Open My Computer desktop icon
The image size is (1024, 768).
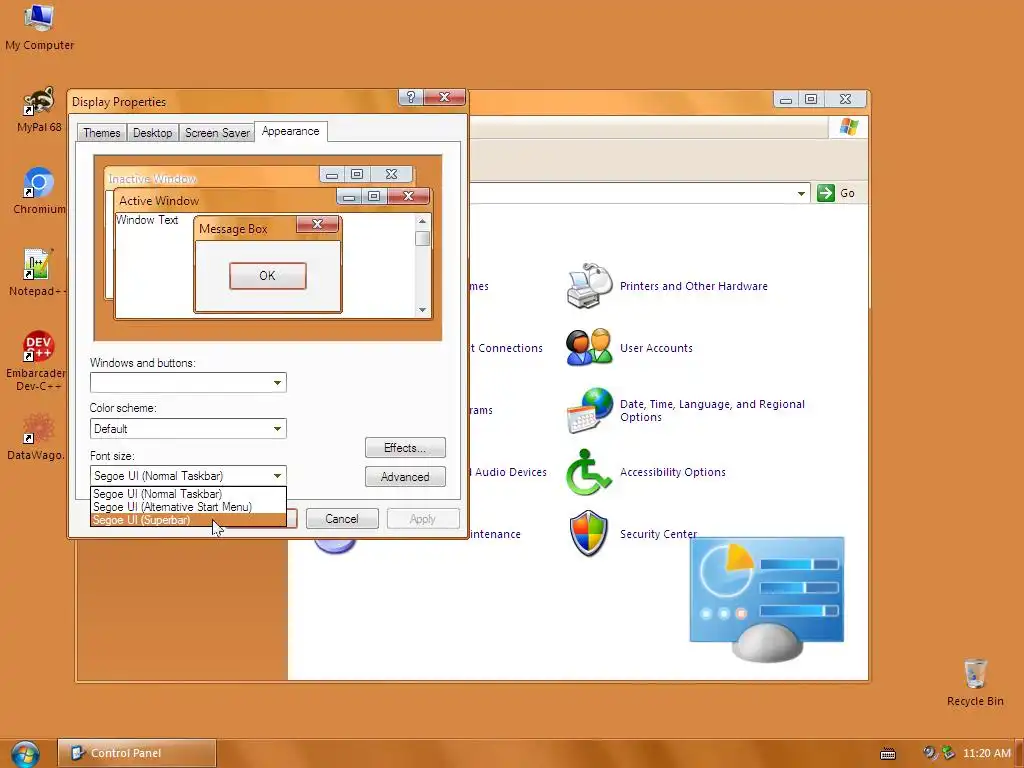coord(39,26)
